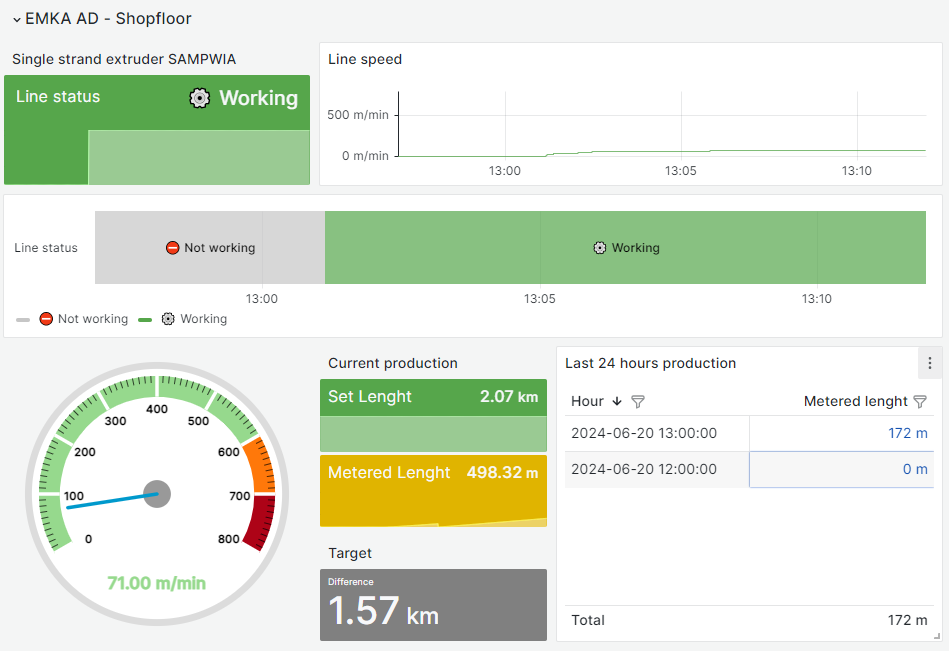The height and width of the screenshot is (651, 949).
Task: Click the red Not working icon in the legend
Action: coord(46,319)
